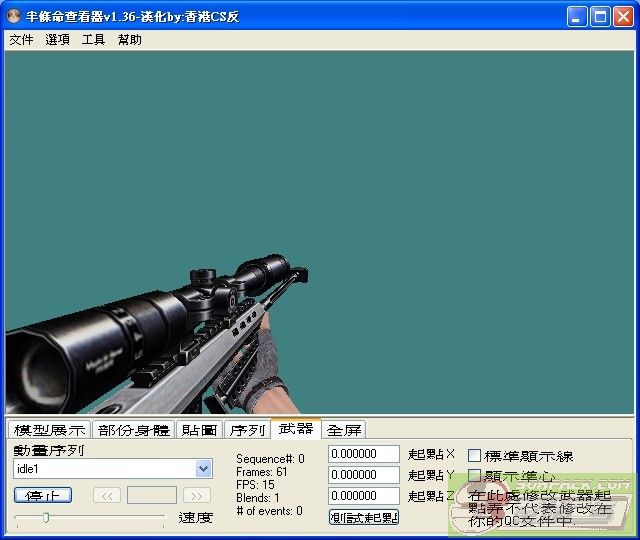Viewport: 640px width, 540px height.
Task: Click the animation speed slider handle
Action: pyautogui.click(x=45, y=517)
